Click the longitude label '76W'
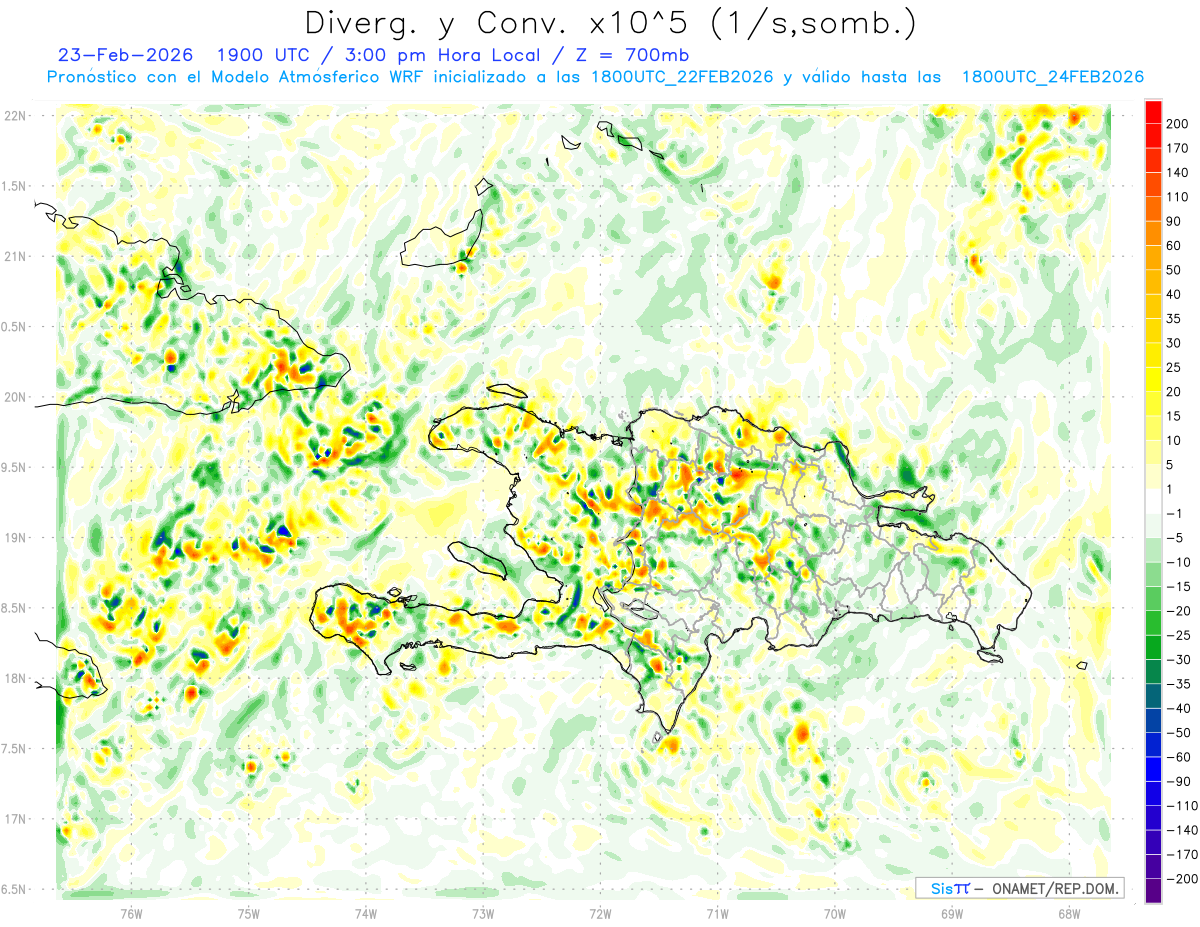The width and height of the screenshot is (1200, 927). pyautogui.click(x=131, y=913)
